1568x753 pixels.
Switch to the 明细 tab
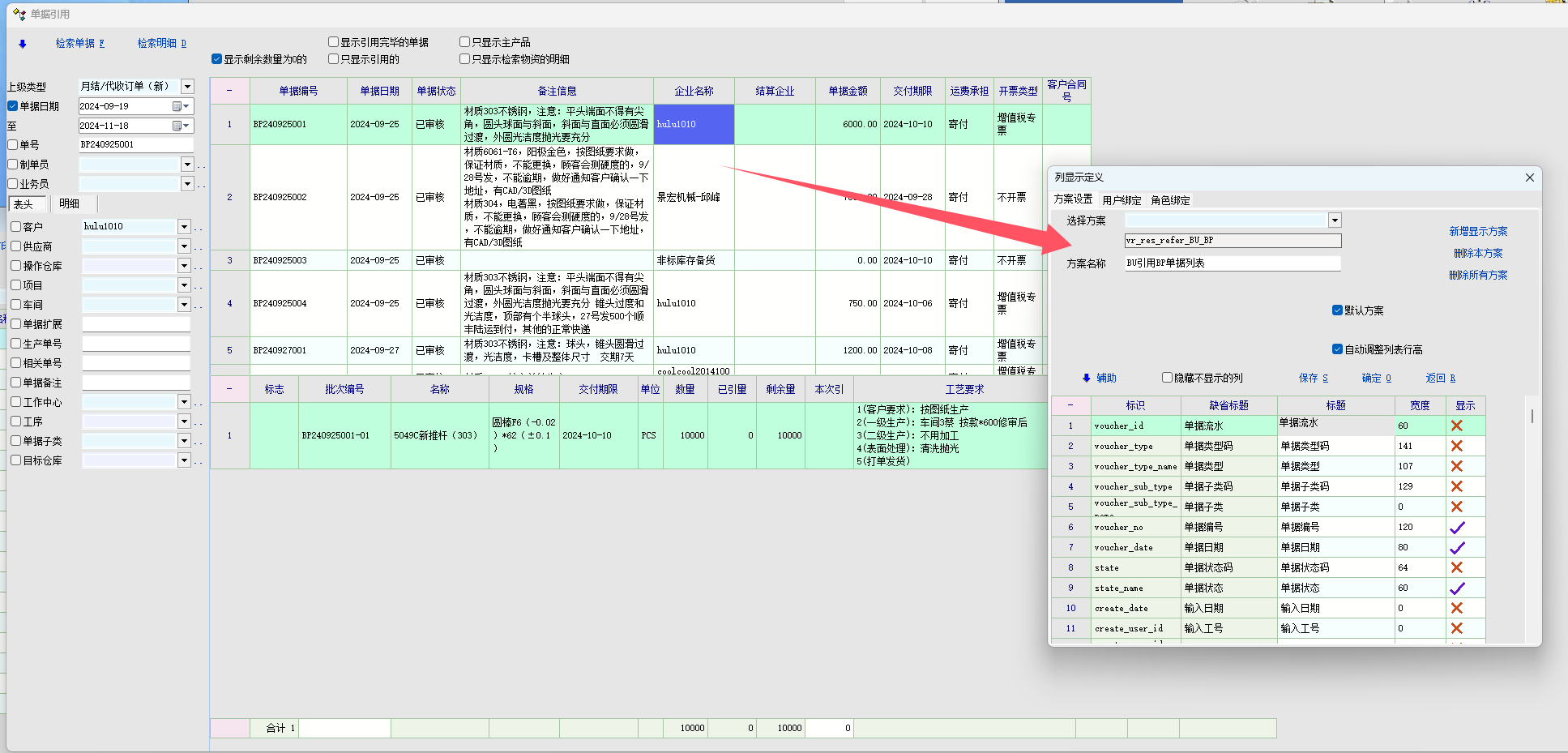70,203
